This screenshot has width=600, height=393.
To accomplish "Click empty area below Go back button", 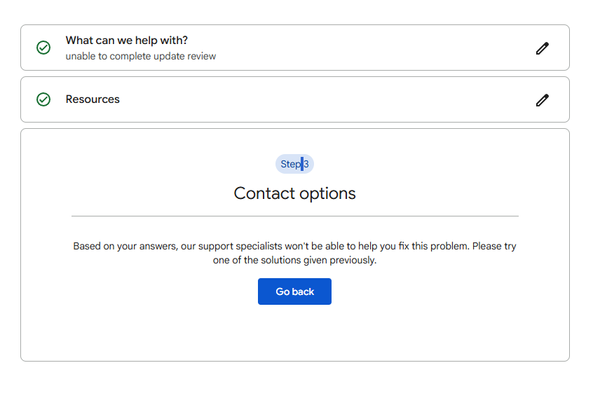I will 295,333.
